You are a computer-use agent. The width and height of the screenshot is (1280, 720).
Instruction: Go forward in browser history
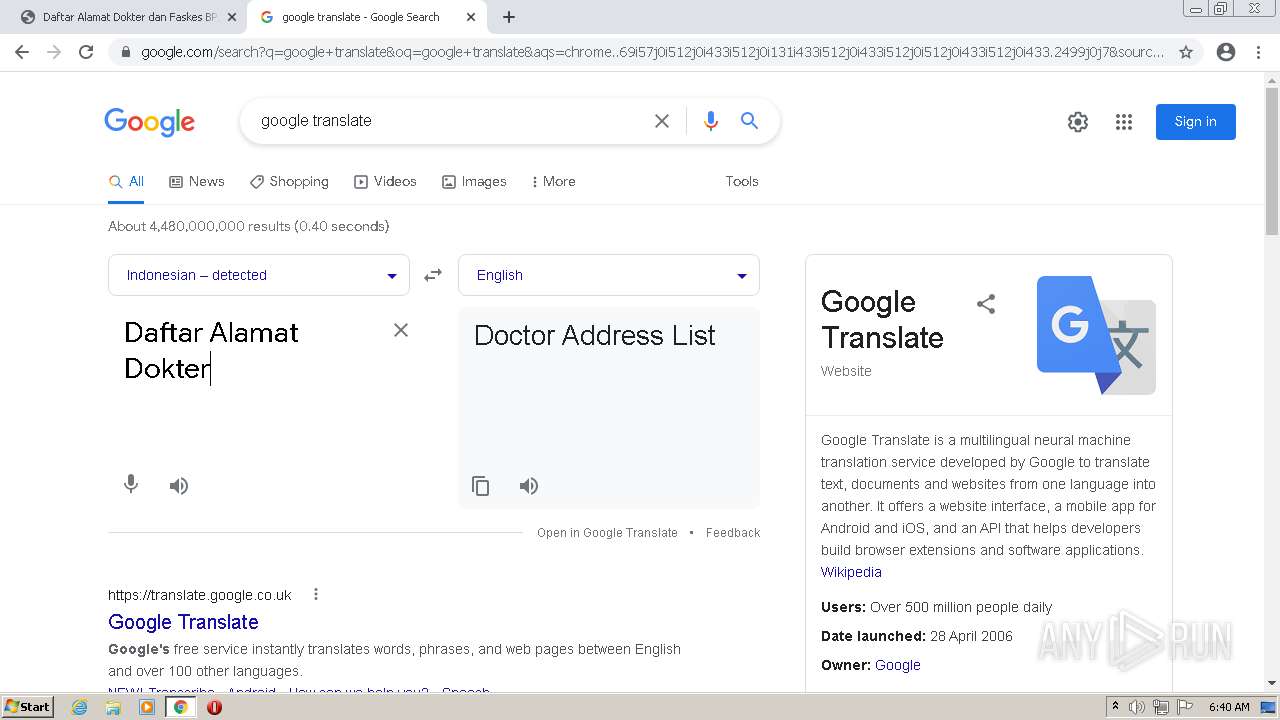54,52
